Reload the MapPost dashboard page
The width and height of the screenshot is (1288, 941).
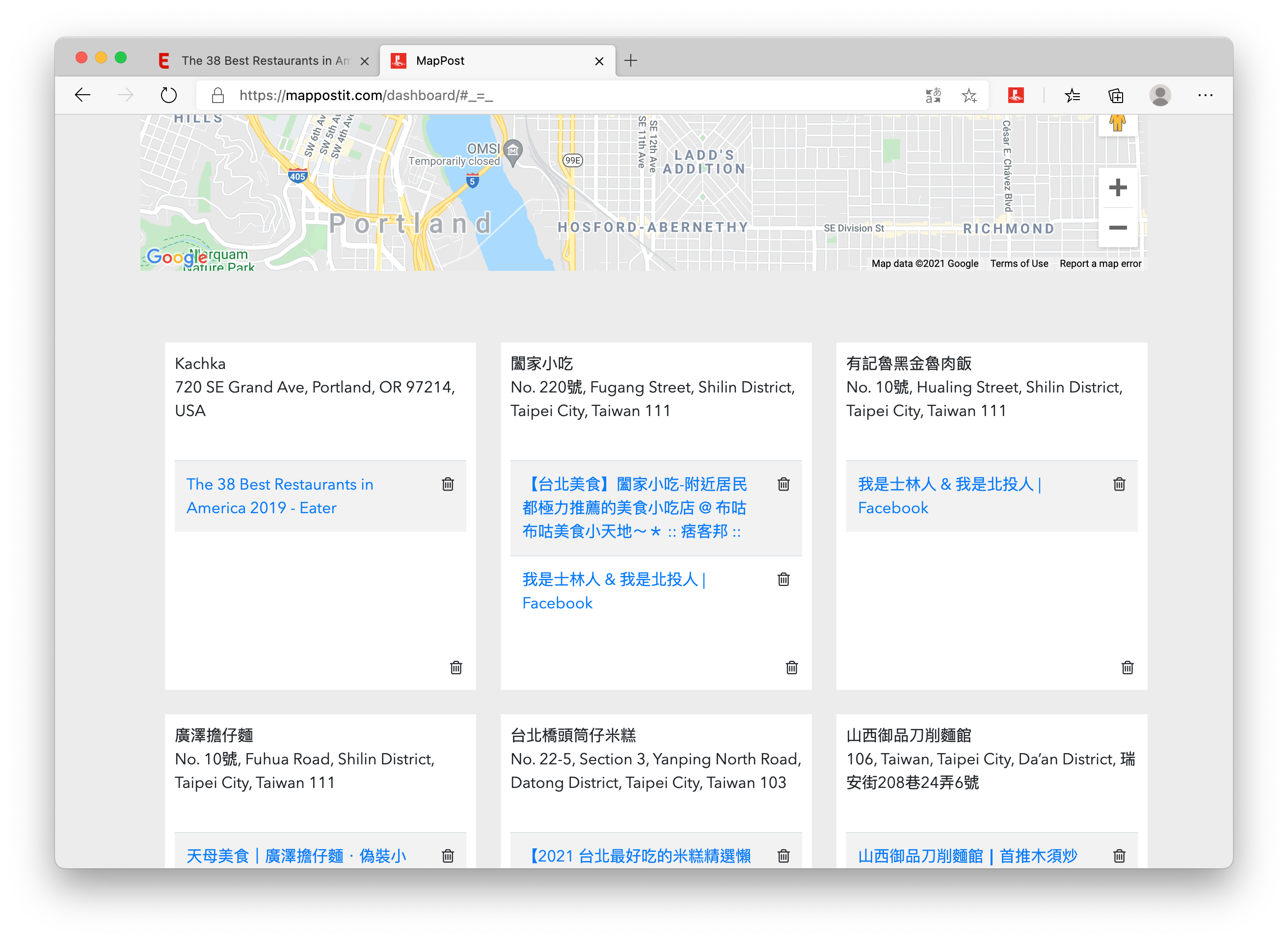(168, 95)
